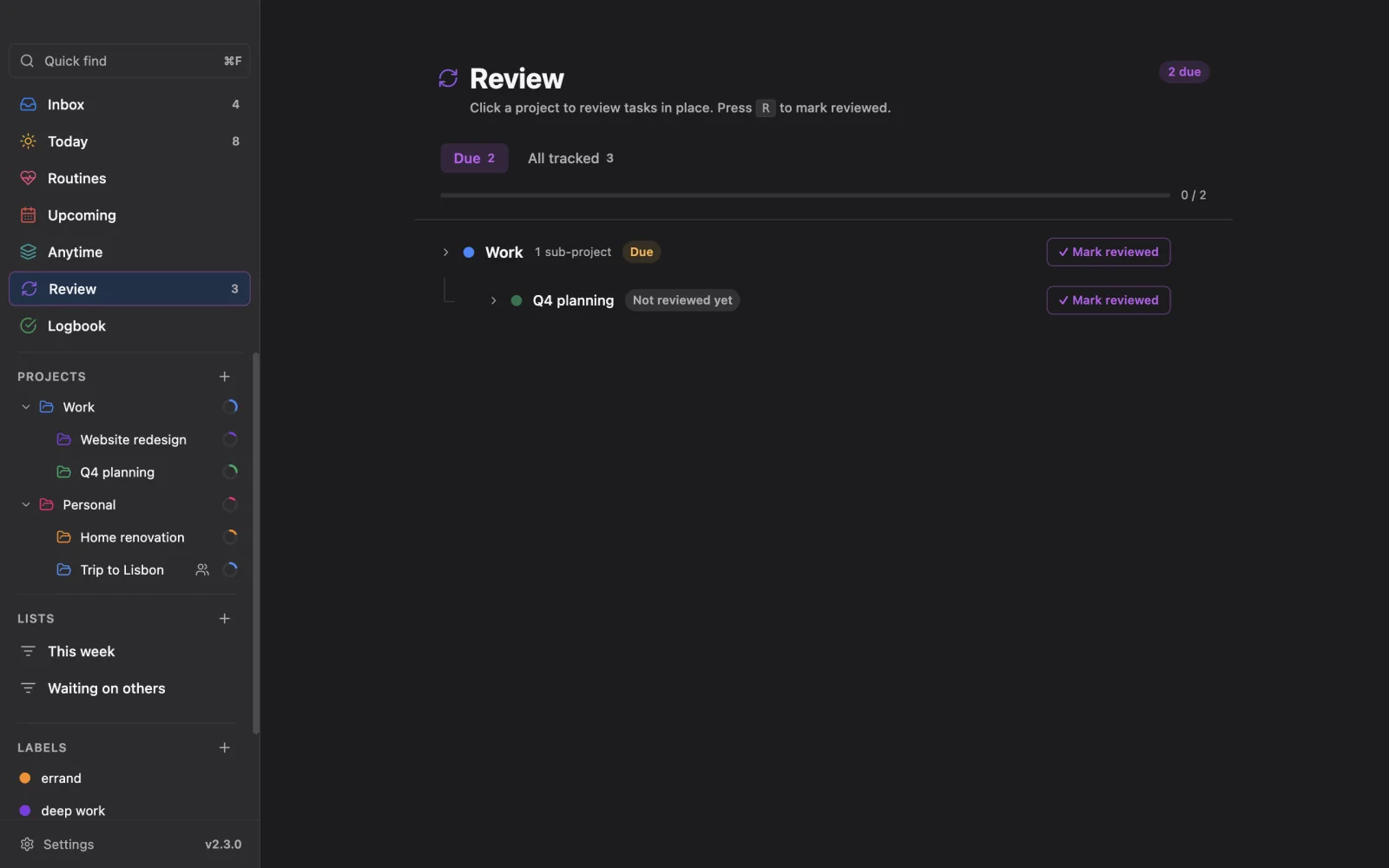Click the blue Work color dot
The width and height of the screenshot is (1389, 868).
(x=469, y=252)
